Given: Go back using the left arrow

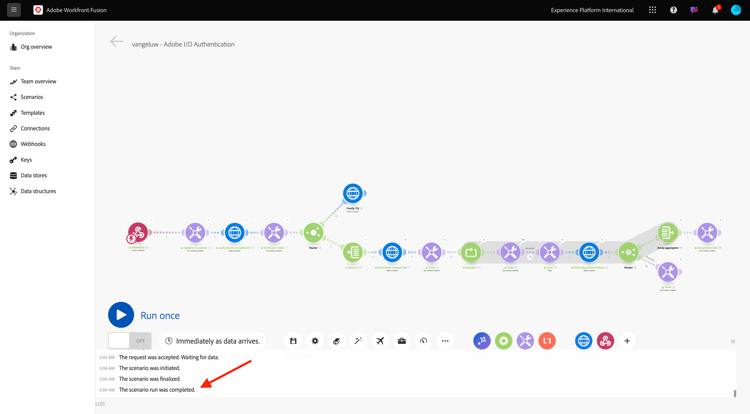Looking at the screenshot, I should click(x=117, y=42).
